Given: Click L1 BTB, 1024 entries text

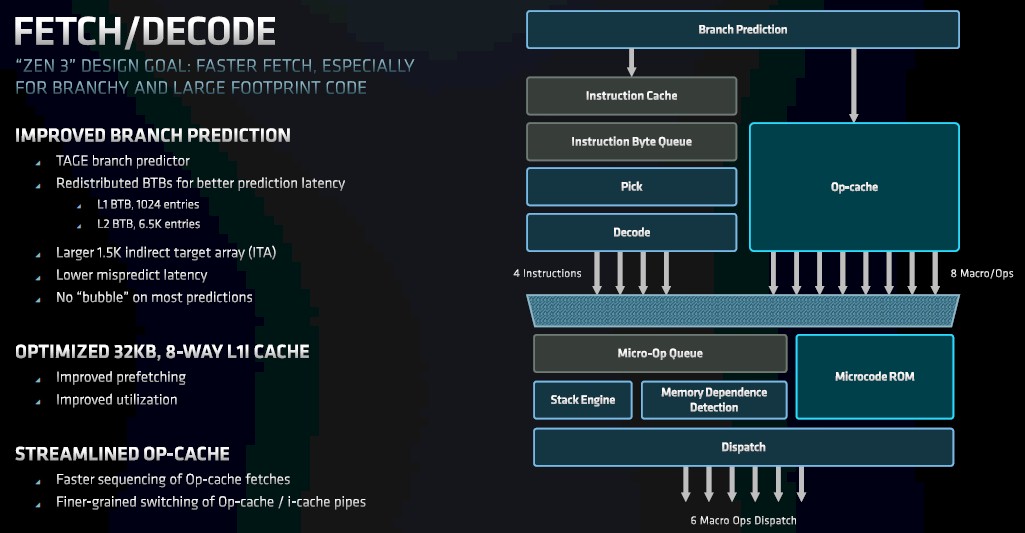Looking at the screenshot, I should (148, 204).
